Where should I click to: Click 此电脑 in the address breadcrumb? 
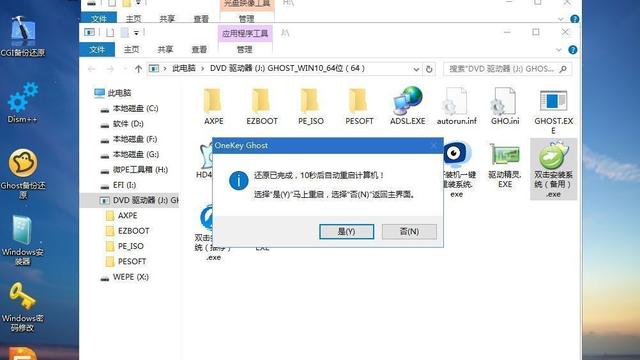[184, 68]
